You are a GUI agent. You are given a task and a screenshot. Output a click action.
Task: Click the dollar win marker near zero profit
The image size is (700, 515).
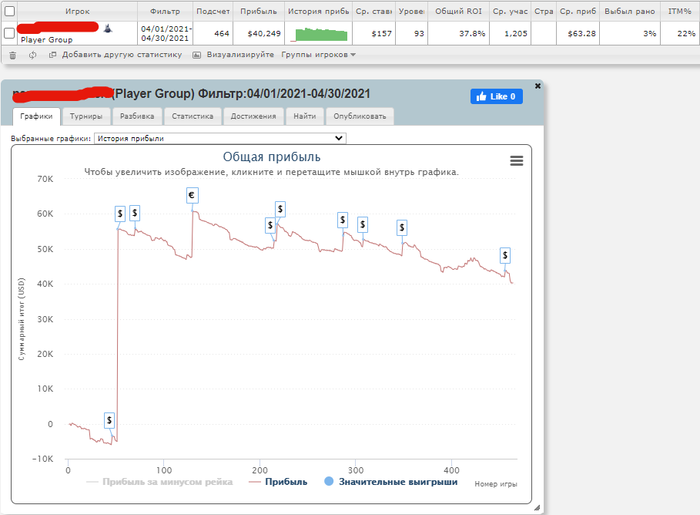pos(109,420)
